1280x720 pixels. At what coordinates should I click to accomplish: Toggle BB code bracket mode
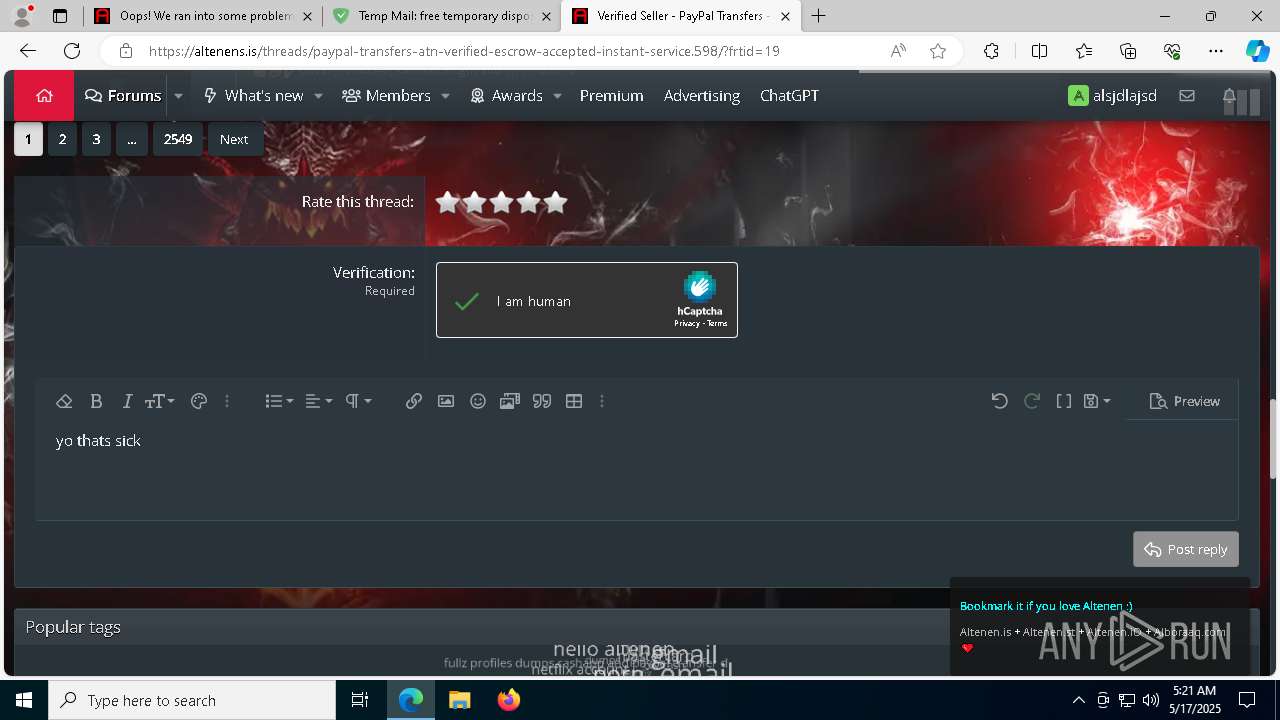click(1064, 401)
